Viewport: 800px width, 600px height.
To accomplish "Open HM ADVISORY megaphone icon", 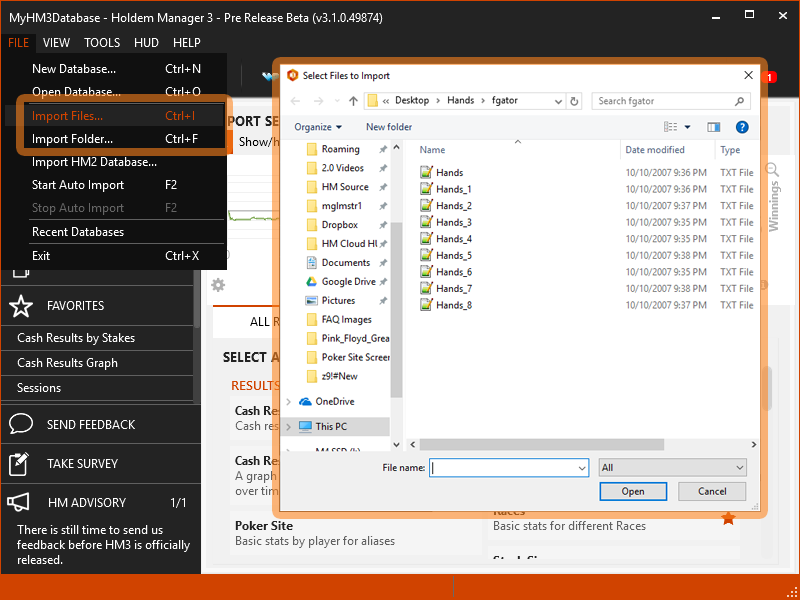I will point(21,502).
